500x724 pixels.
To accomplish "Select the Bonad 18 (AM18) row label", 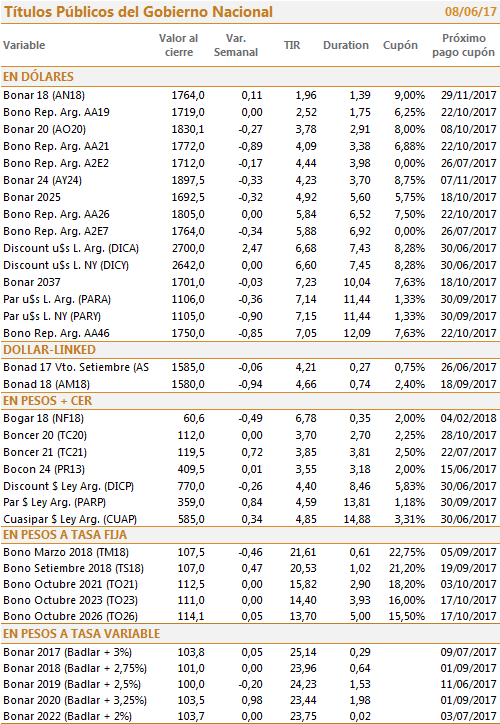I will 47,384.
